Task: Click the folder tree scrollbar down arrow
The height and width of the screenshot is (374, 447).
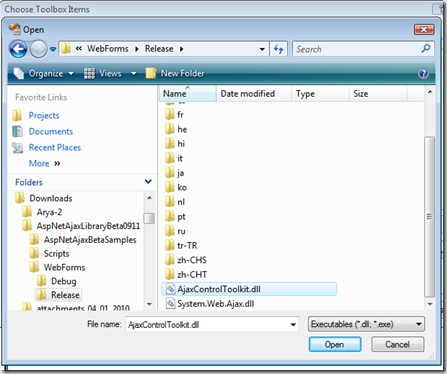Action: [149, 304]
